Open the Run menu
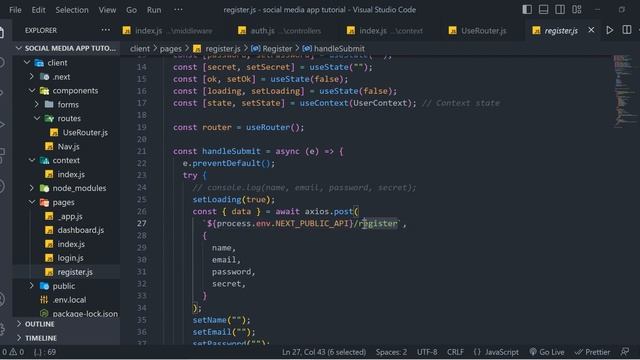This screenshot has width=640, height=360. point(154,10)
